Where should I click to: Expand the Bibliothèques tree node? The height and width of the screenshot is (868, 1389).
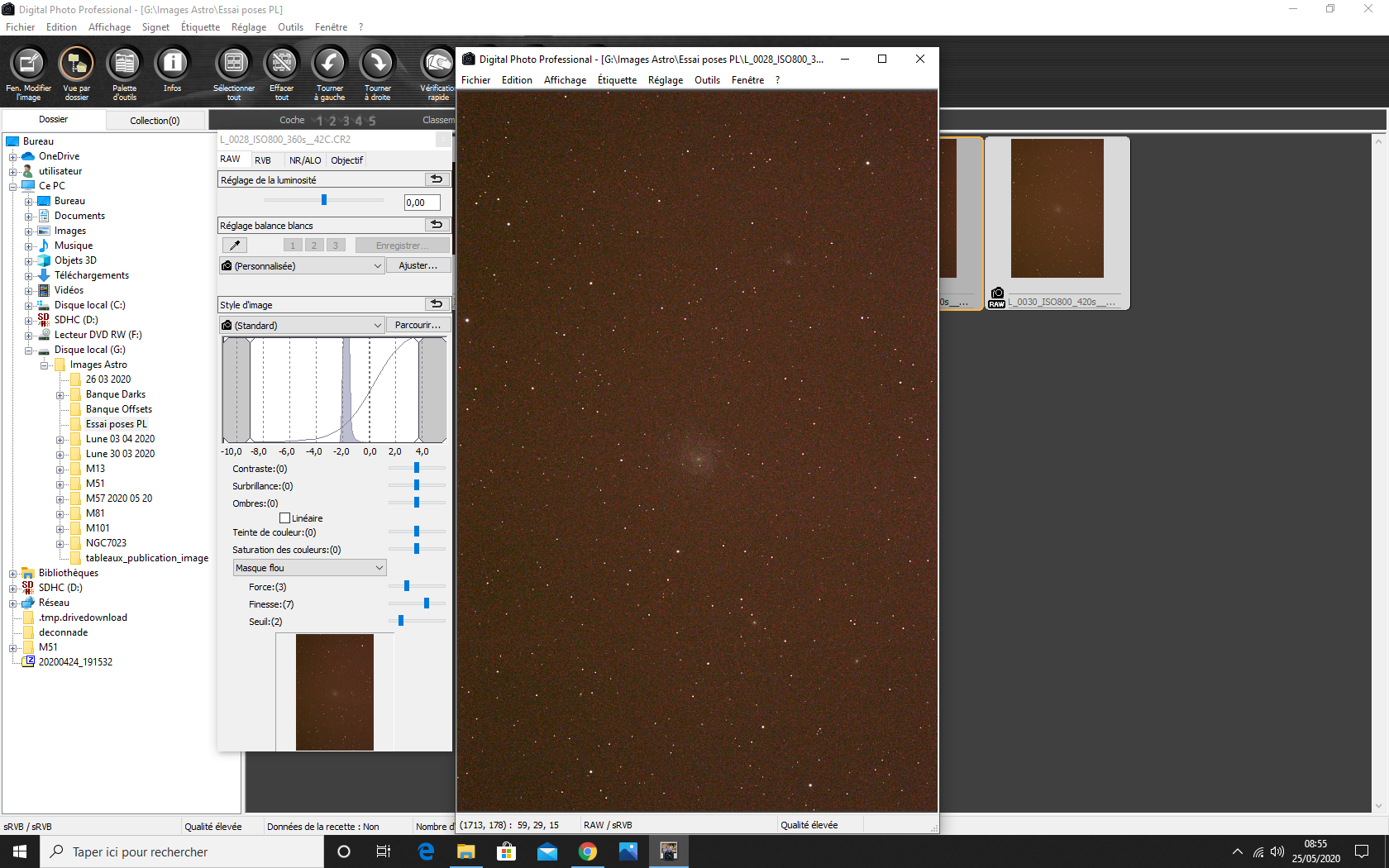[x=13, y=574]
